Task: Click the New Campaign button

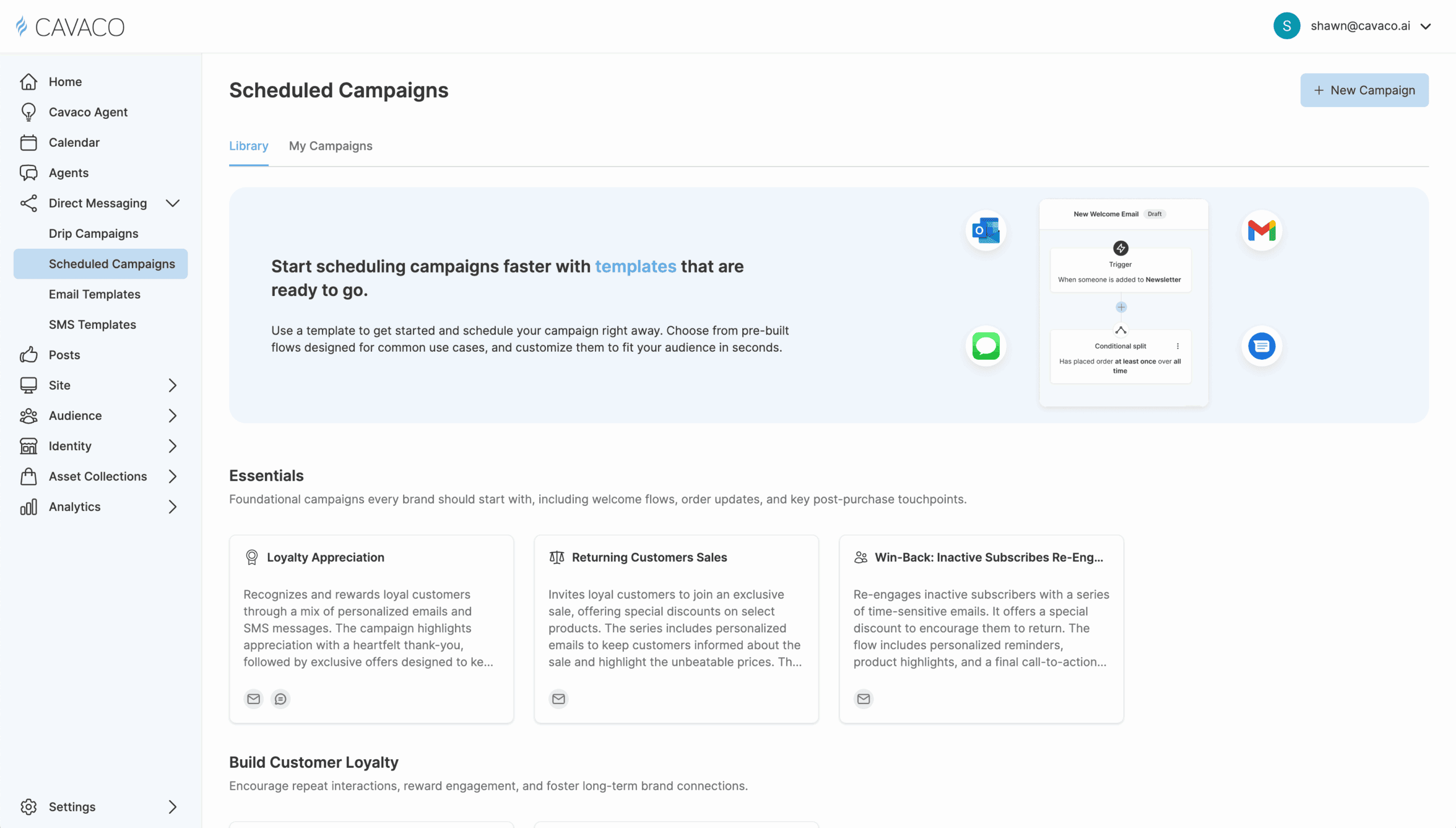Action: (1364, 90)
